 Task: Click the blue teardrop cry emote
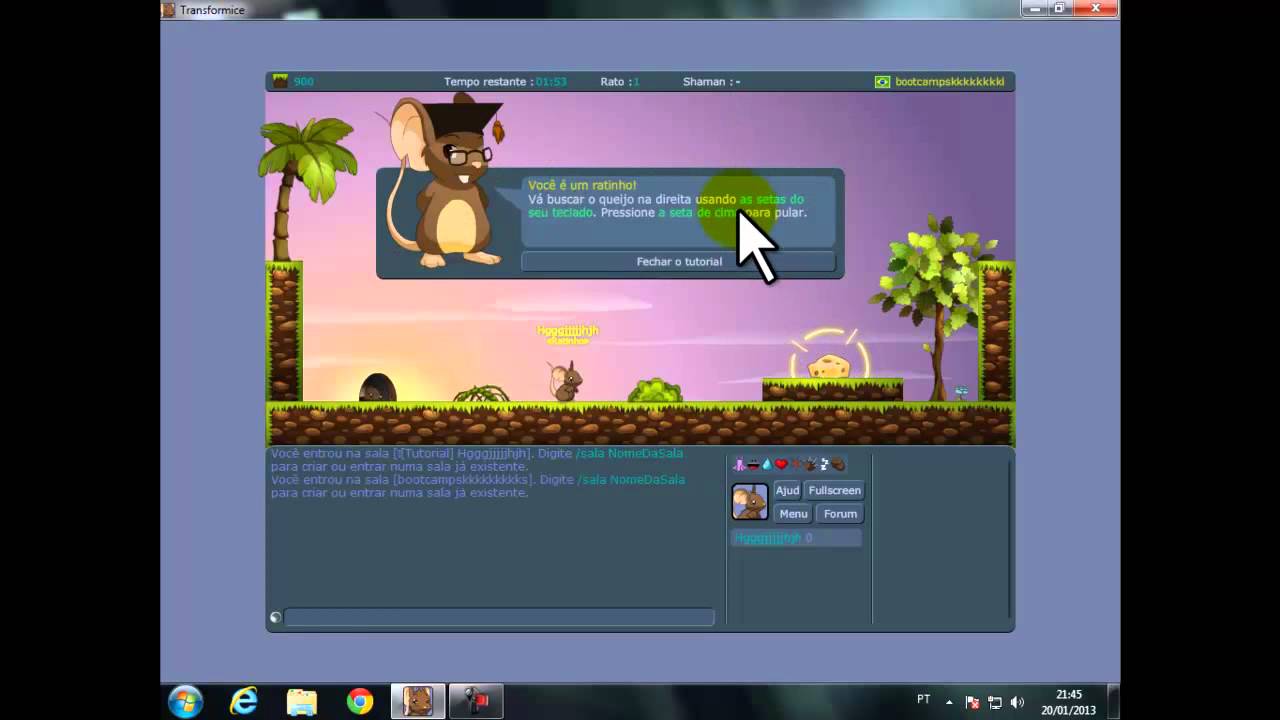[767, 464]
